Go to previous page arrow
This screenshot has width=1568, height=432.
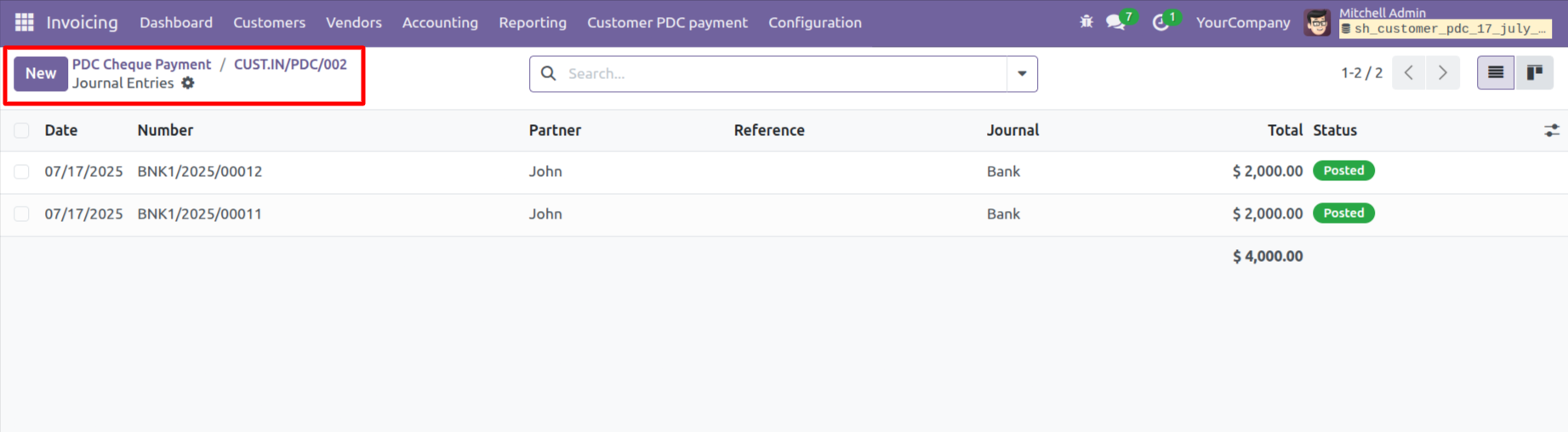pyautogui.click(x=1410, y=73)
